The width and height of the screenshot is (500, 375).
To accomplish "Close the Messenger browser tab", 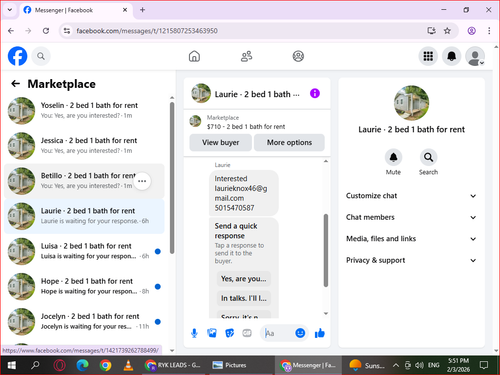I will click(x=125, y=10).
